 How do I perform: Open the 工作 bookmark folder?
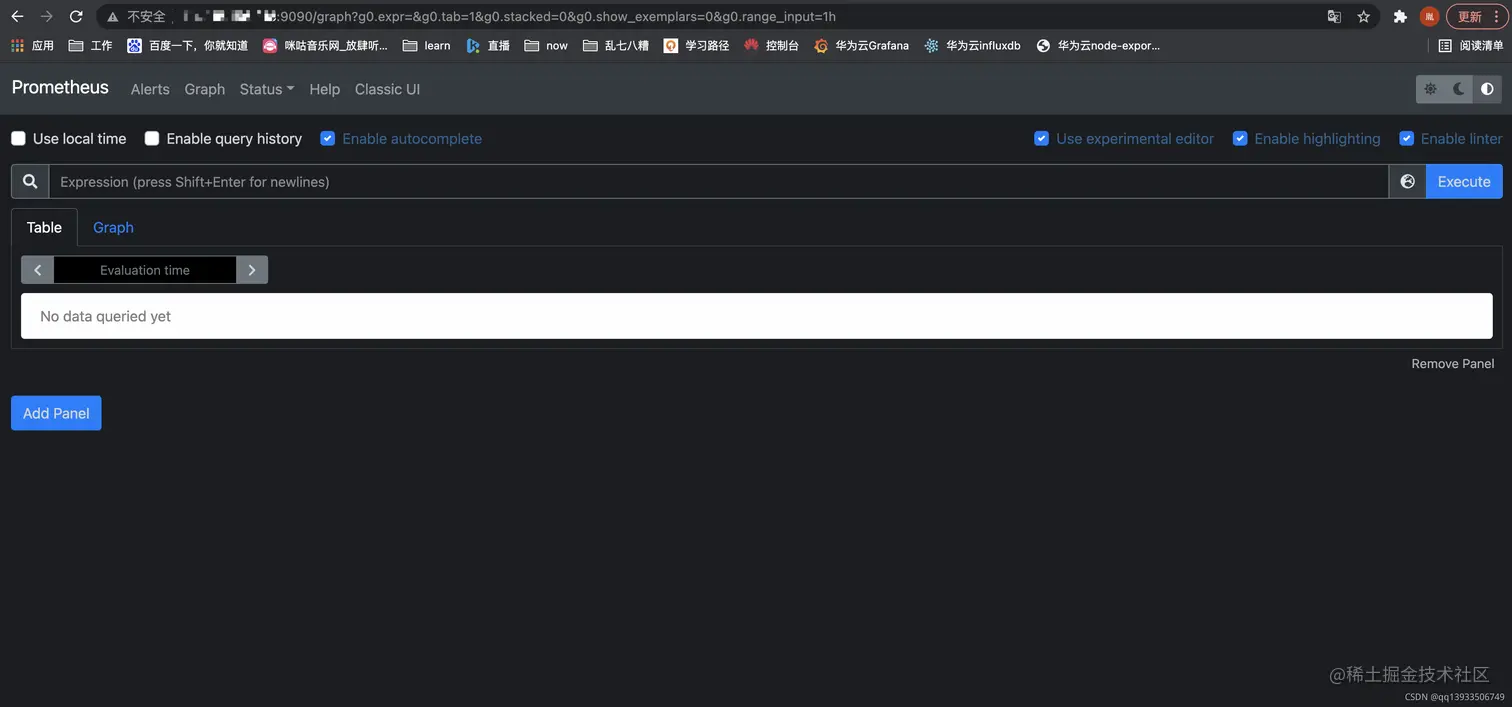[90, 46]
